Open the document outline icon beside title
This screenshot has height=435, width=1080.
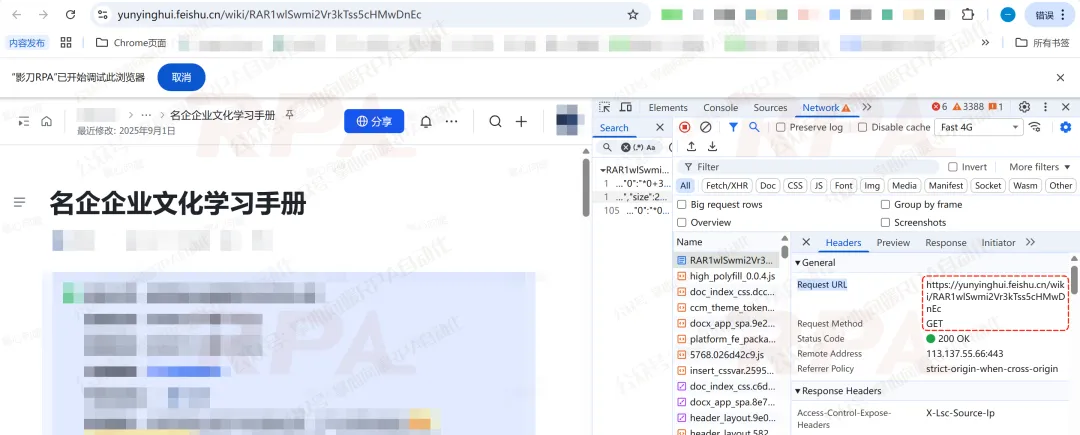pyautogui.click(x=19, y=202)
